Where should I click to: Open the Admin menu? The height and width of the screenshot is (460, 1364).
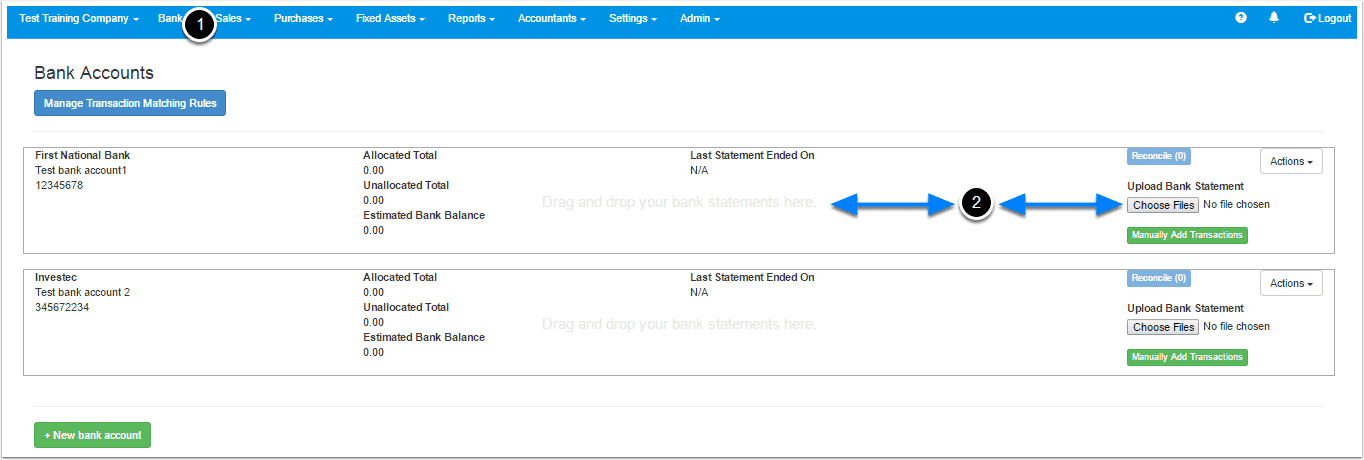pos(699,18)
